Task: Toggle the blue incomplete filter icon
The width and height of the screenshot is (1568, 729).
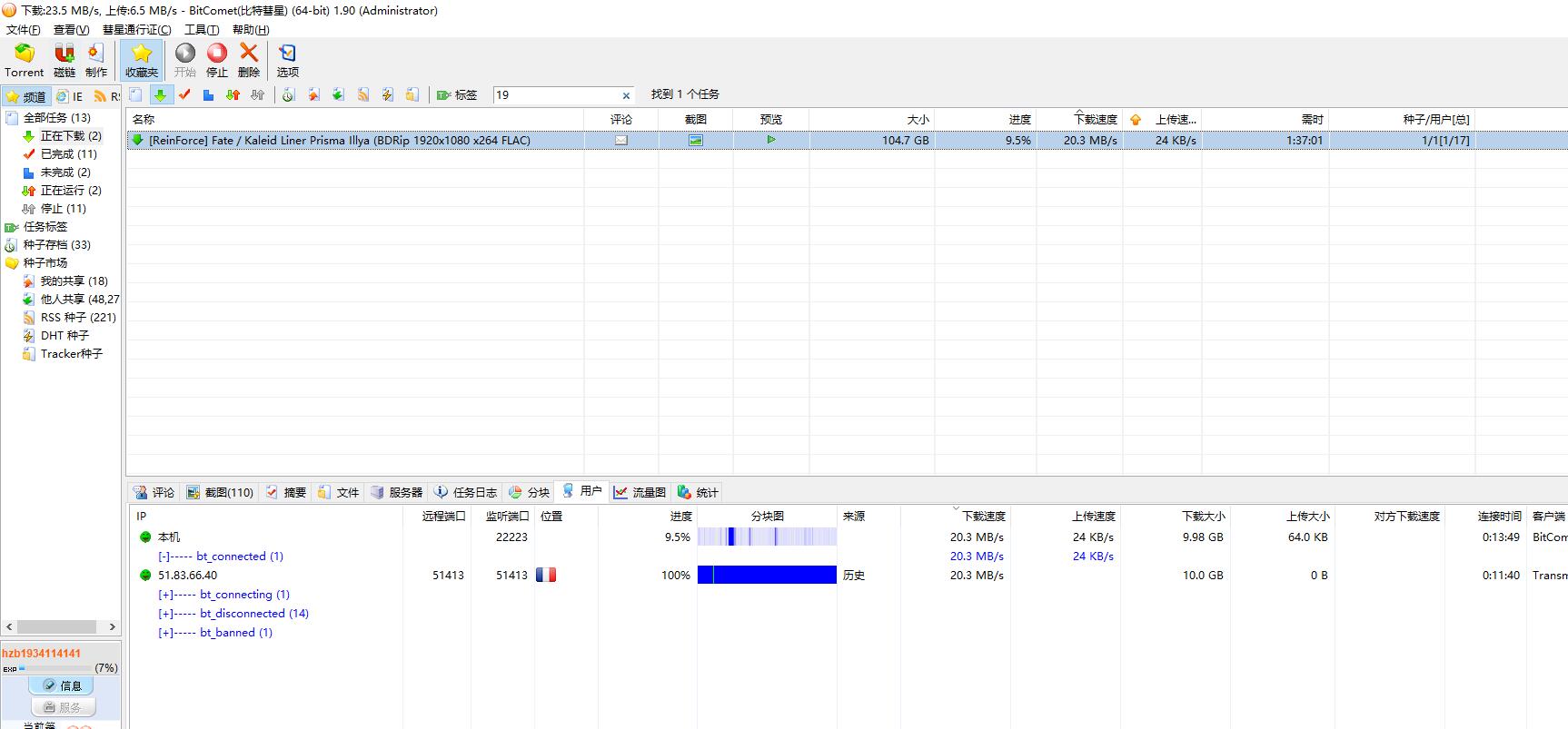Action: pyautogui.click(x=208, y=94)
